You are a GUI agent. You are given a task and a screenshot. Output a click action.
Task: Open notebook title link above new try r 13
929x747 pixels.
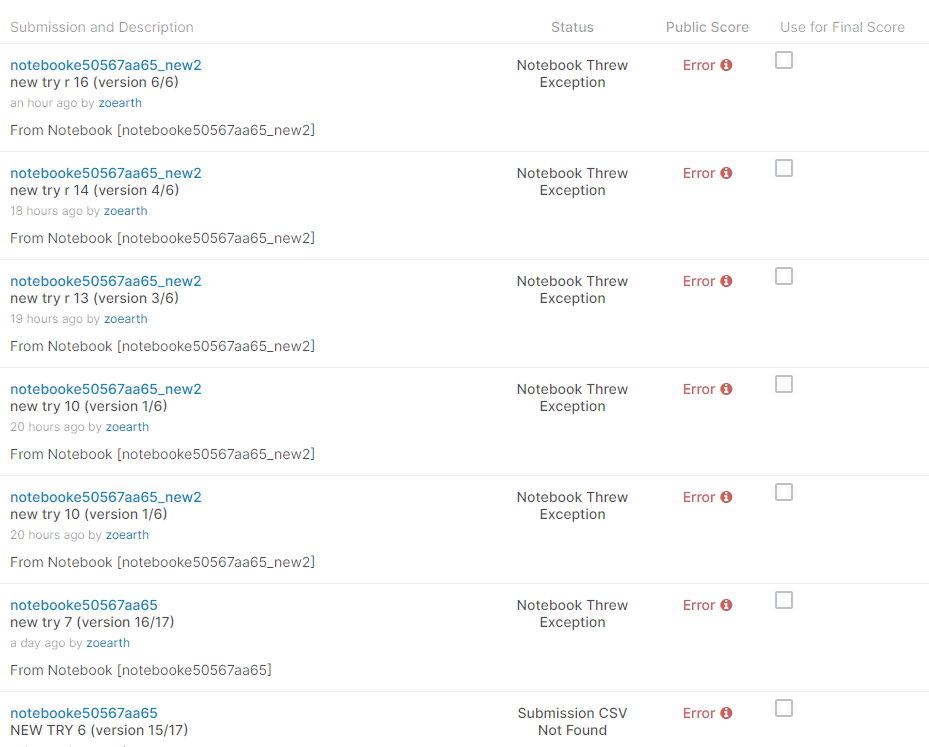[105, 281]
